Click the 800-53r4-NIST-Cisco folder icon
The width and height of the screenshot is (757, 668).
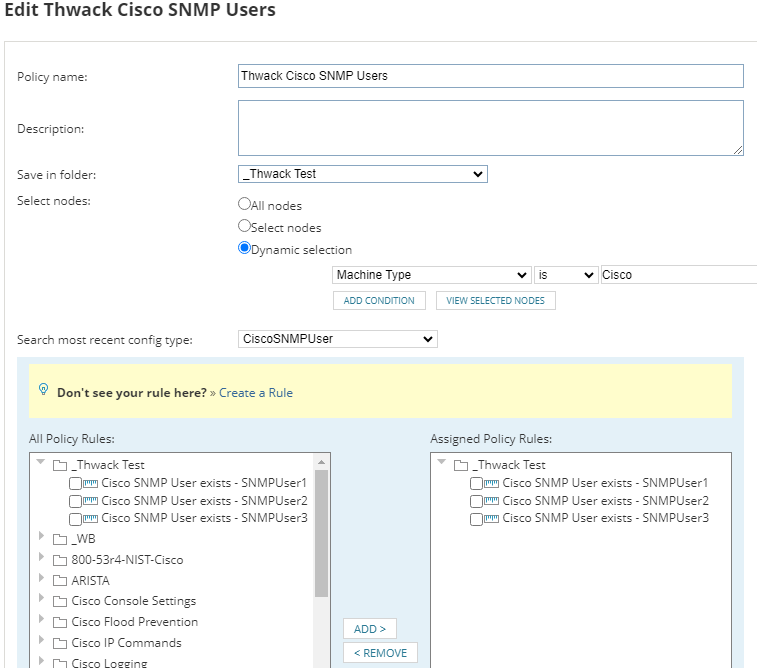60,560
